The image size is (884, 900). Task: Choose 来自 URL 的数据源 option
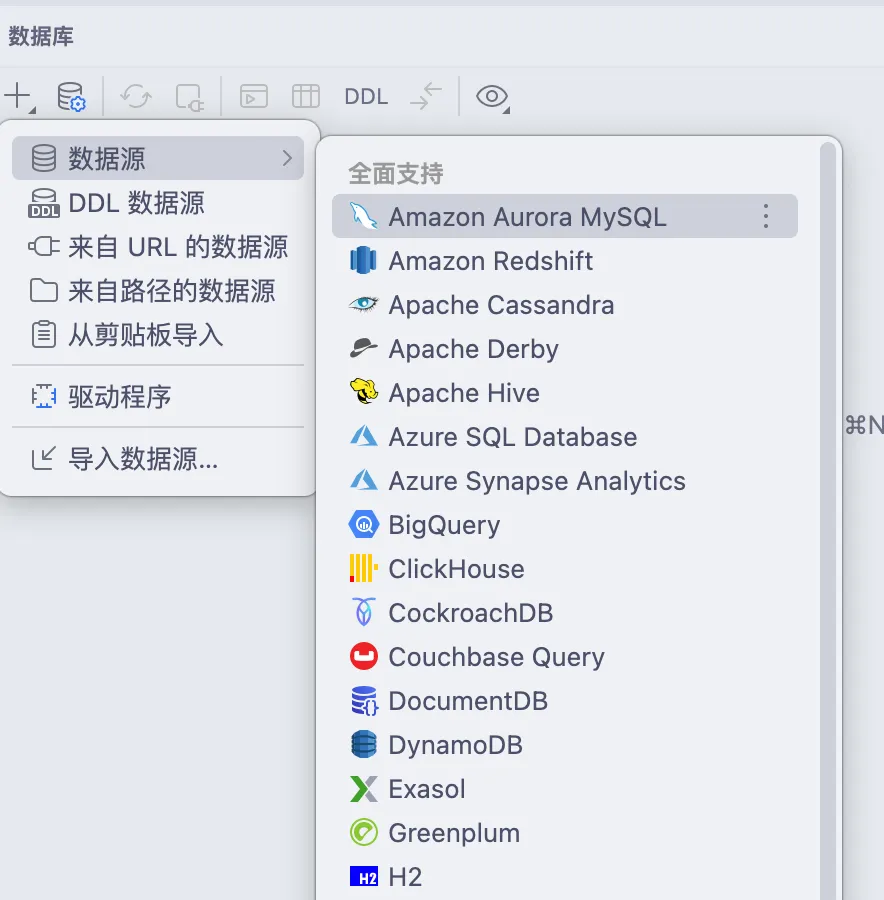click(x=177, y=247)
